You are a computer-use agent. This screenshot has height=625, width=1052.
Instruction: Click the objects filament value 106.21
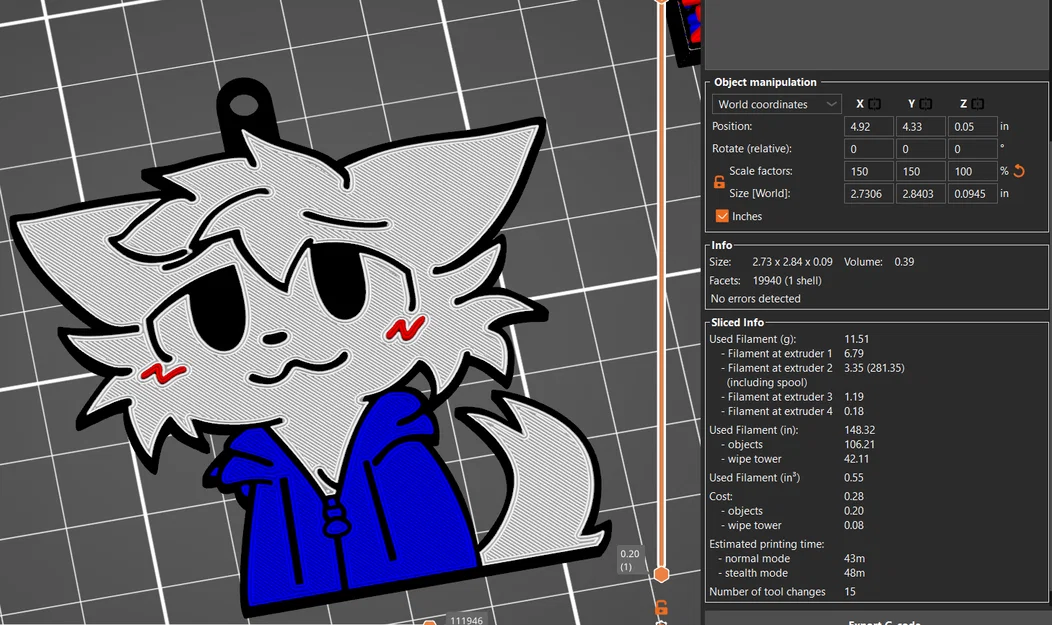(x=859, y=444)
